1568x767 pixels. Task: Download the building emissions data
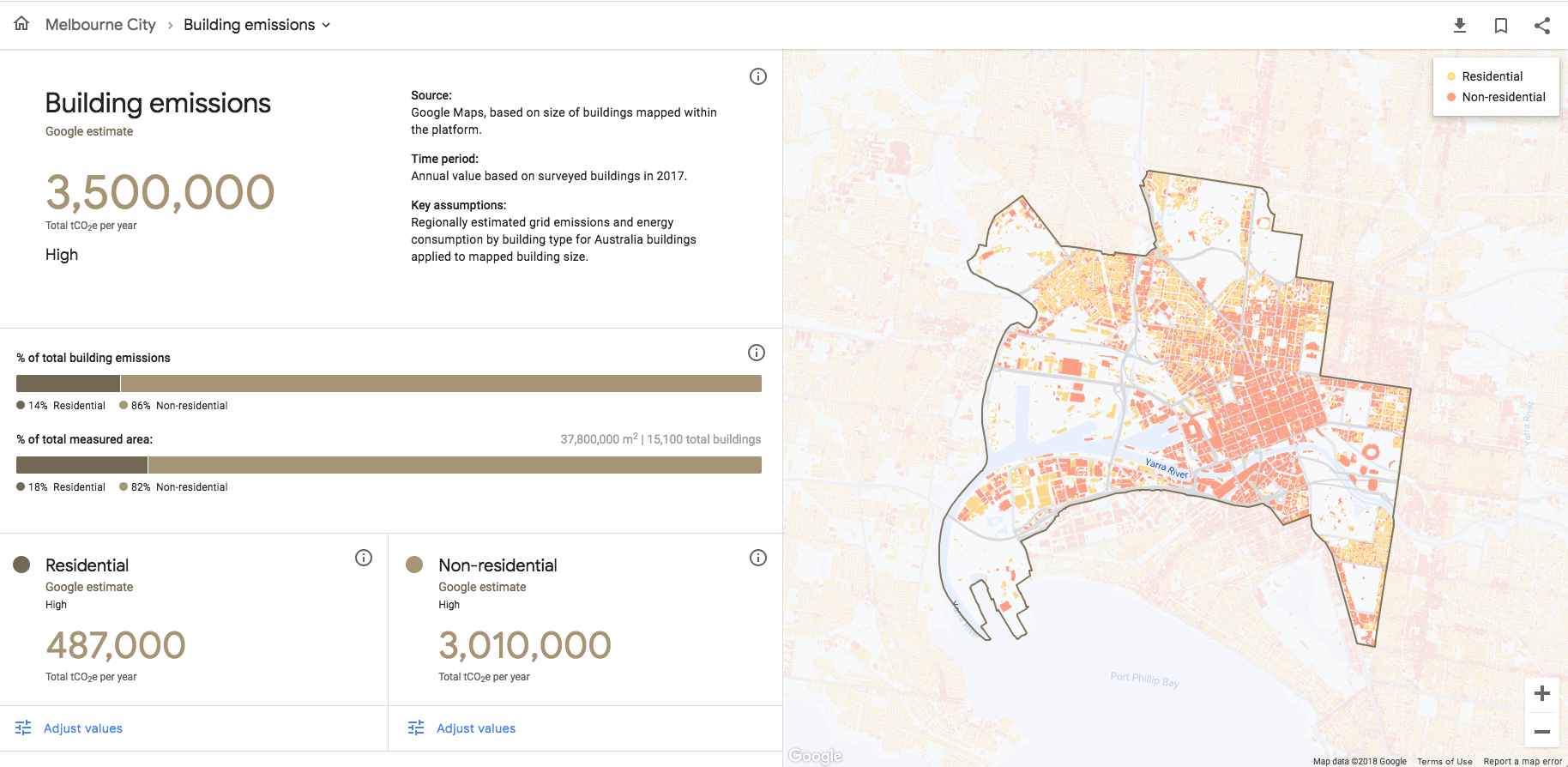[1460, 26]
